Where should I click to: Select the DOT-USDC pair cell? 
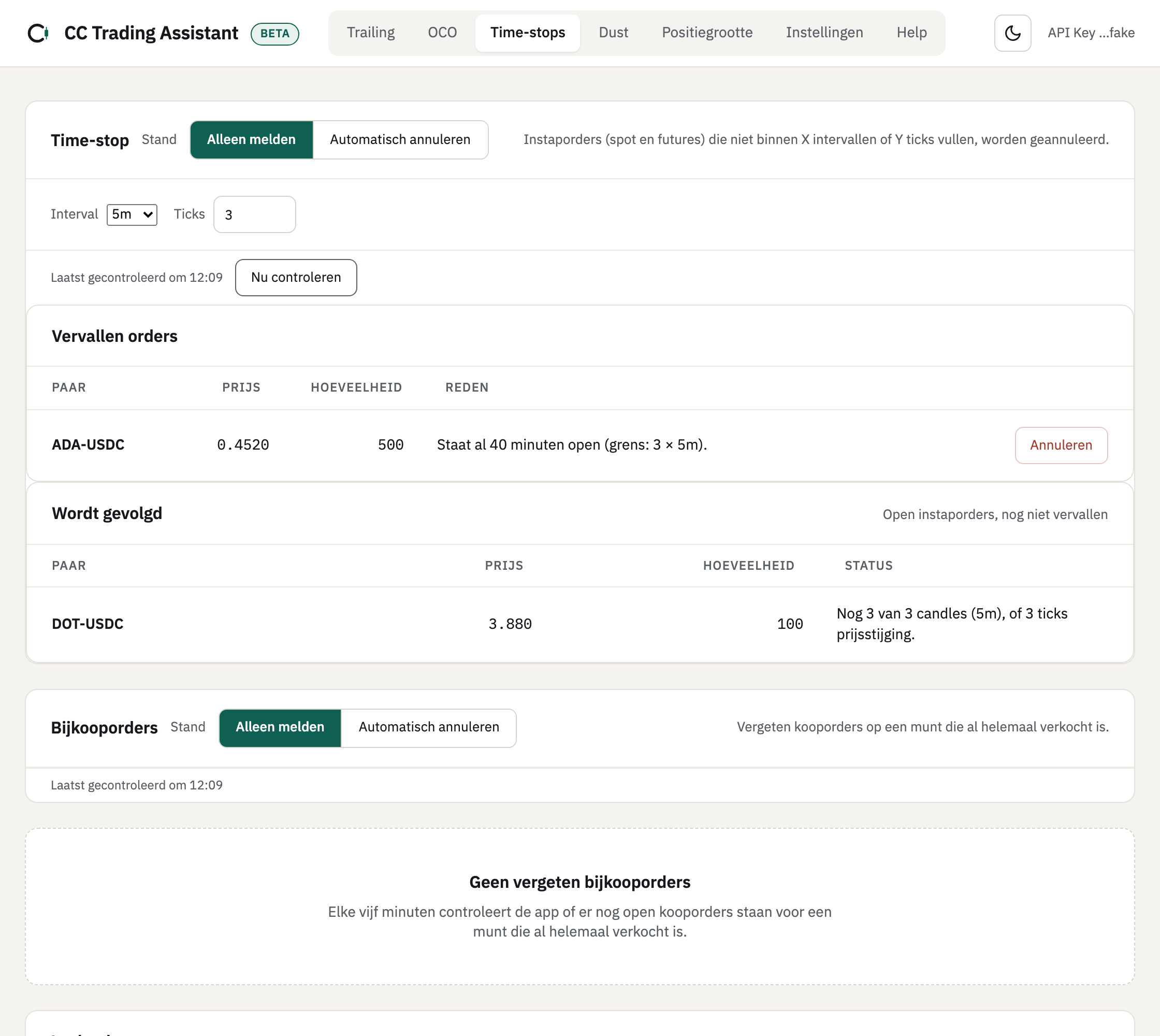(87, 623)
